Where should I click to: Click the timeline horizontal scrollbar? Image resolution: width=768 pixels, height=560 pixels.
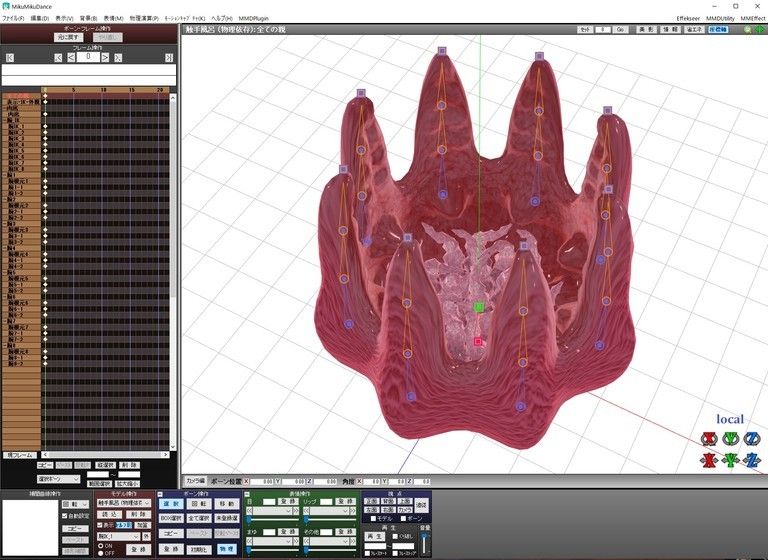[x=105, y=455]
